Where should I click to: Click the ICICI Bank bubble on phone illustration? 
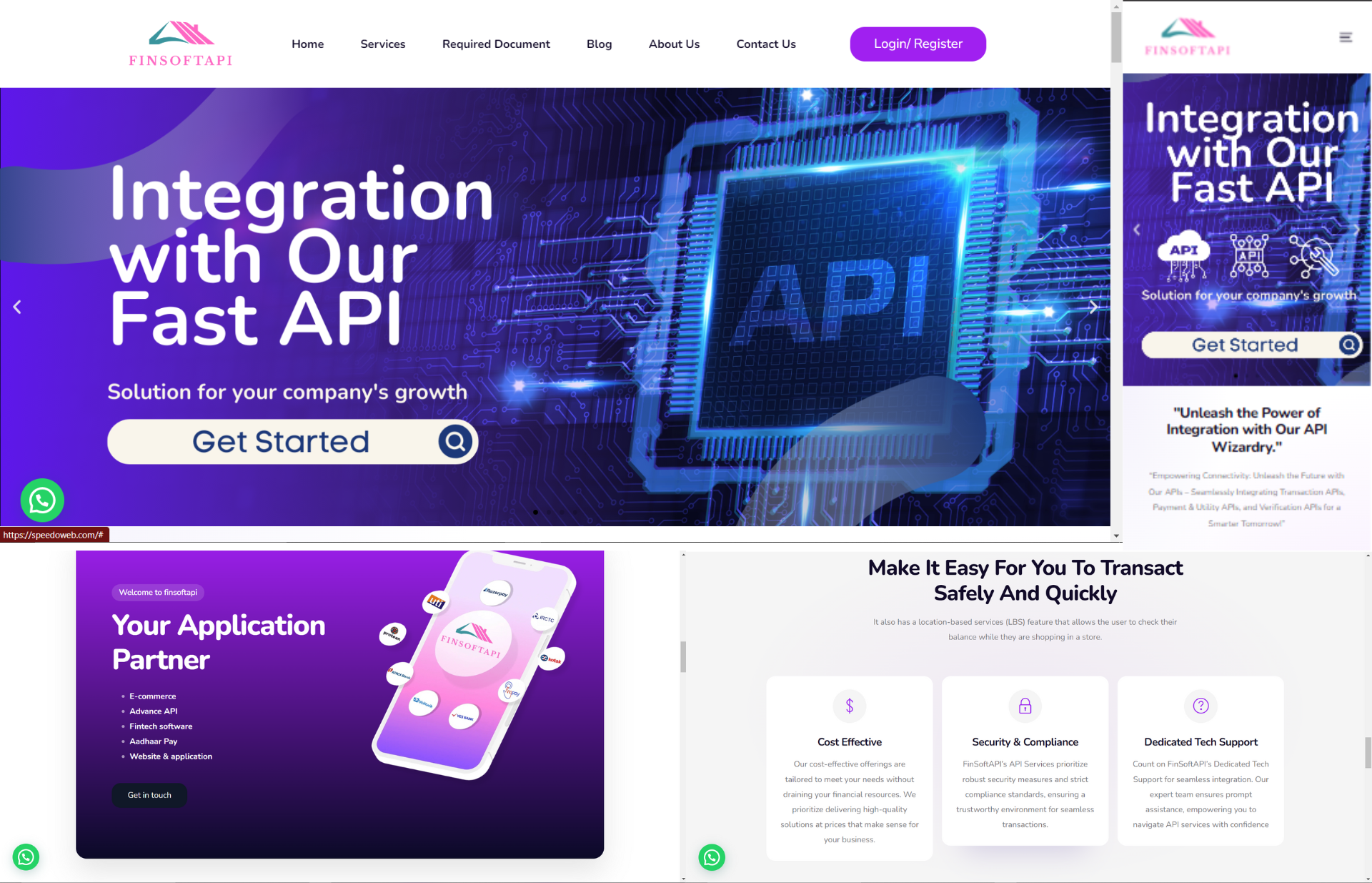tap(399, 674)
